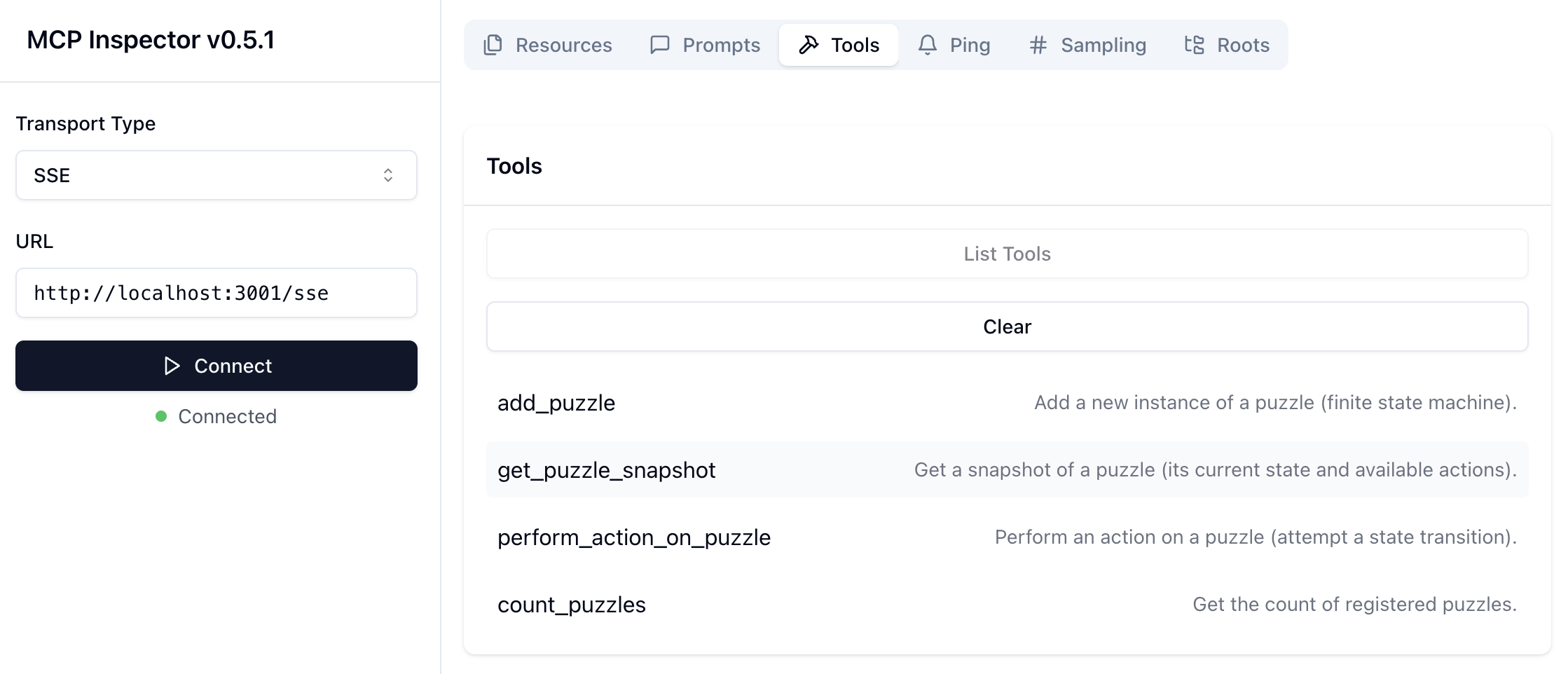
Task: Click the Sampling hash icon
Action: (x=1038, y=44)
